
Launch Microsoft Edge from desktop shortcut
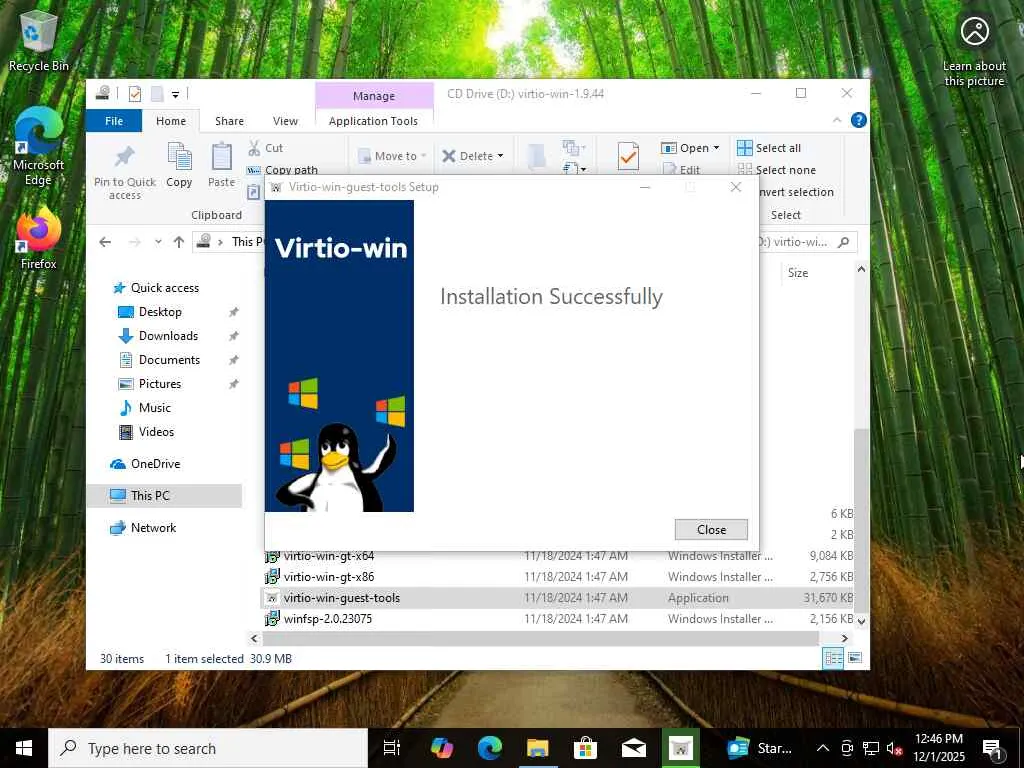(38, 147)
